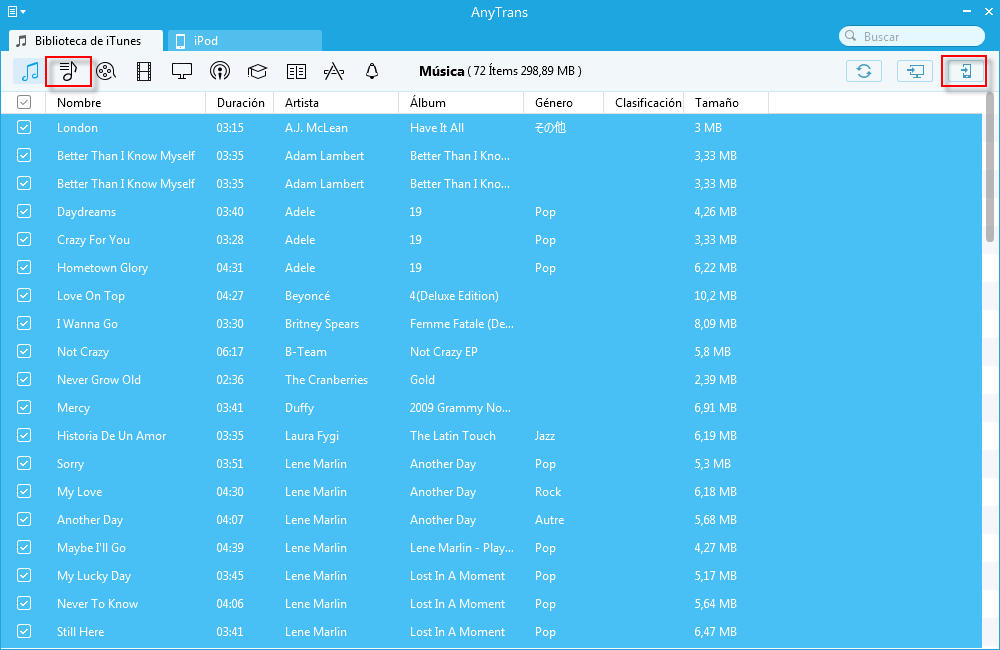Screen dimensions: 1000x650
Task: Click into the Buscar search field
Action: pos(912,36)
